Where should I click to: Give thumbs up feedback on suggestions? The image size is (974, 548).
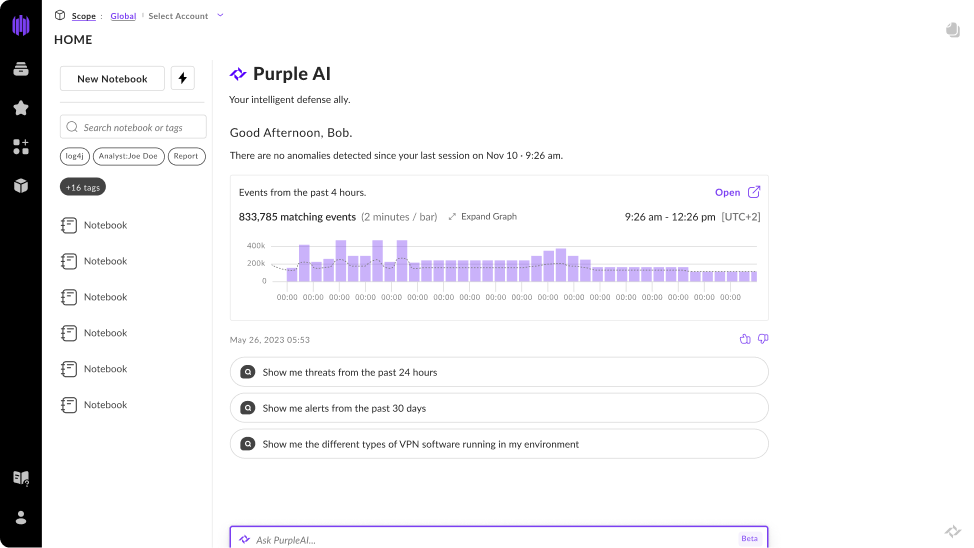tap(745, 339)
